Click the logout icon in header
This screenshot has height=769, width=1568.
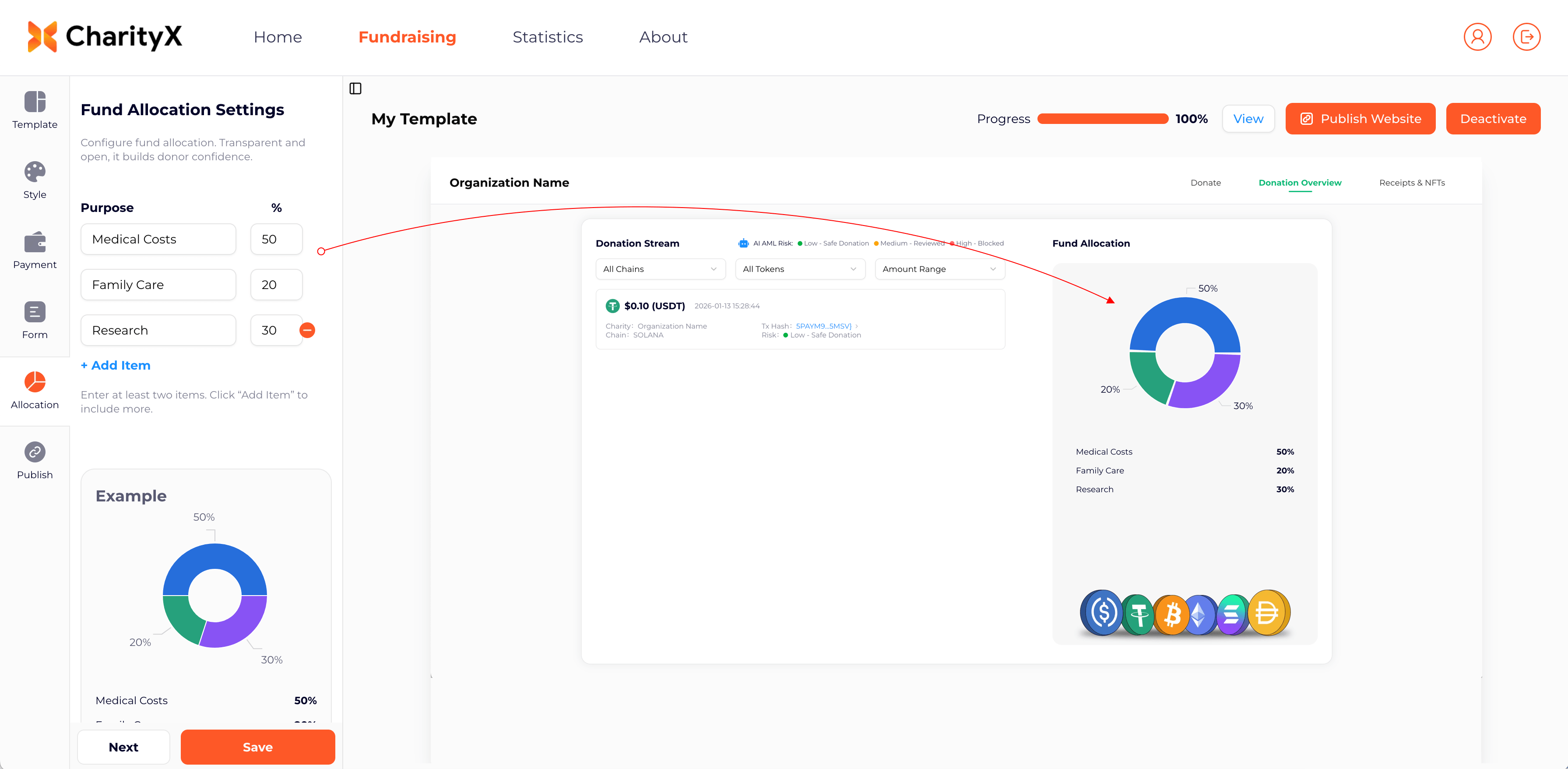pos(1526,37)
